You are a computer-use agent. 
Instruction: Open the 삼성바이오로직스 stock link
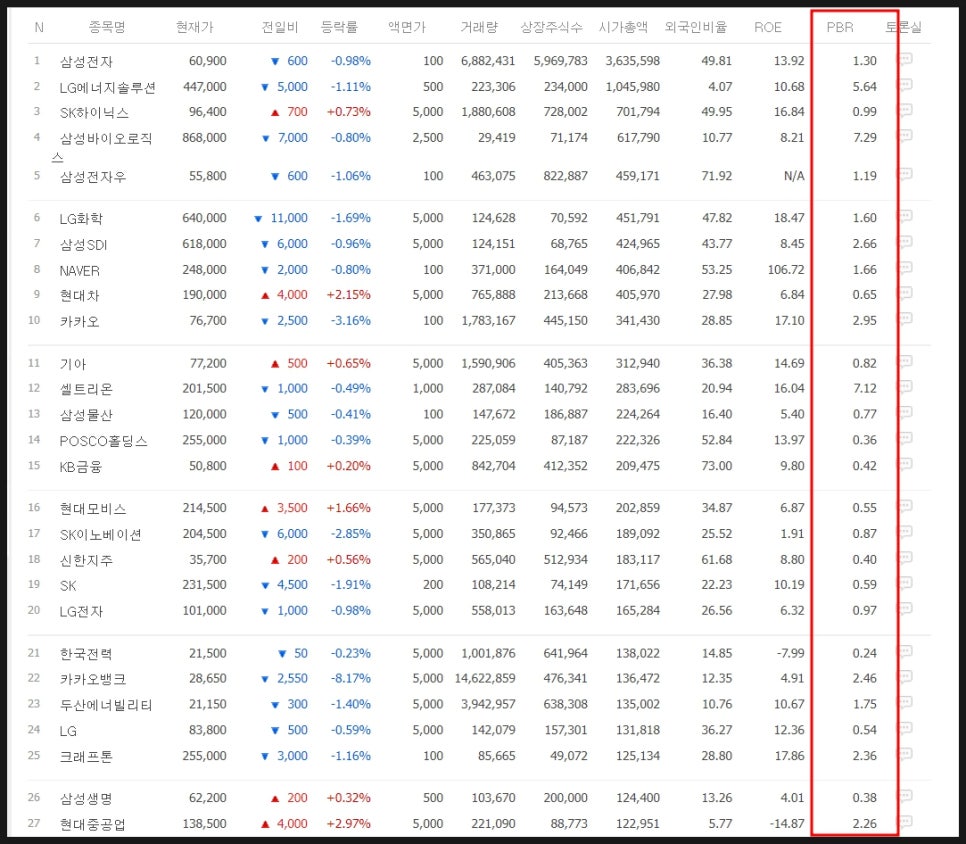(102, 147)
